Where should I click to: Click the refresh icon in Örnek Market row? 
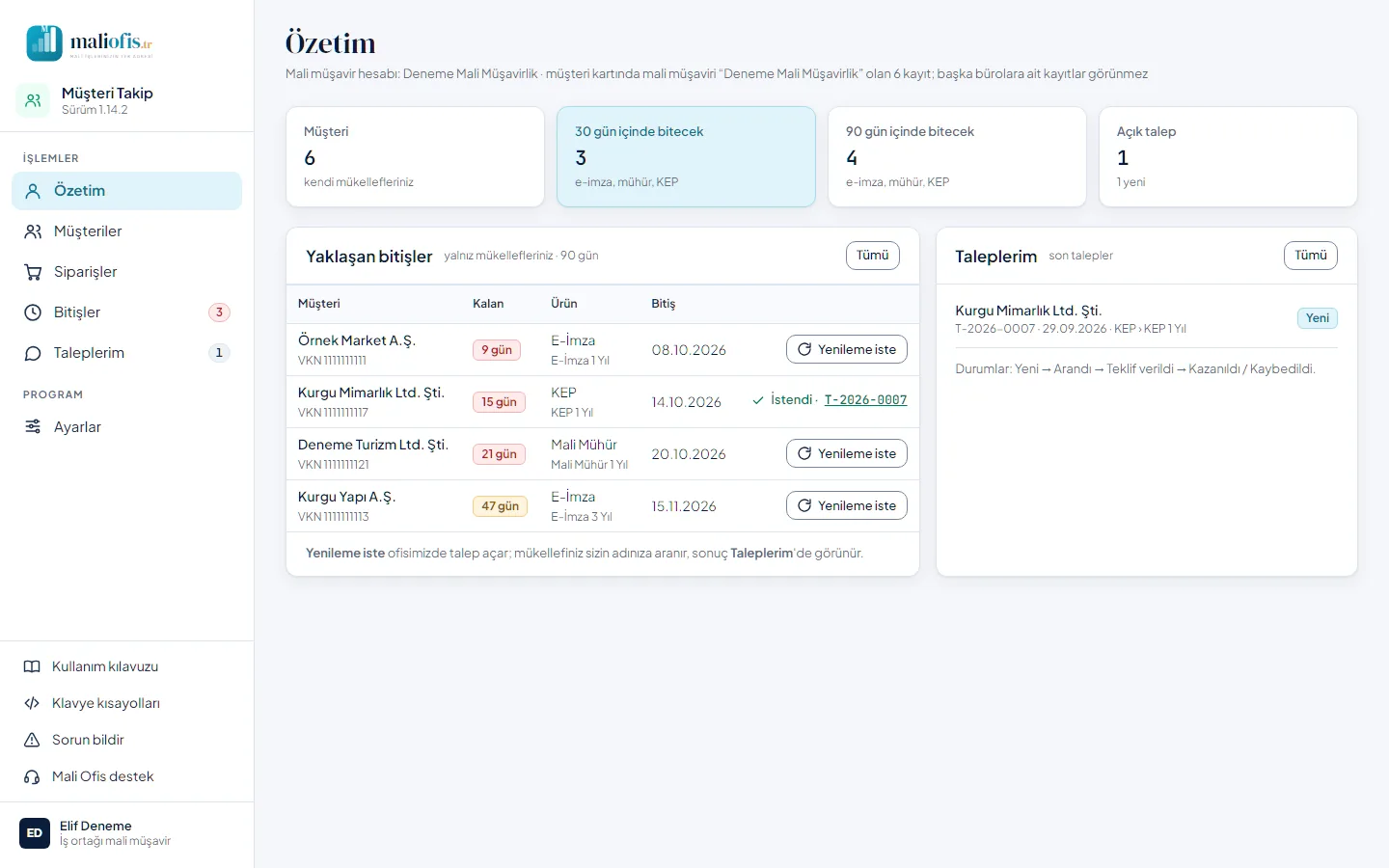coord(804,349)
